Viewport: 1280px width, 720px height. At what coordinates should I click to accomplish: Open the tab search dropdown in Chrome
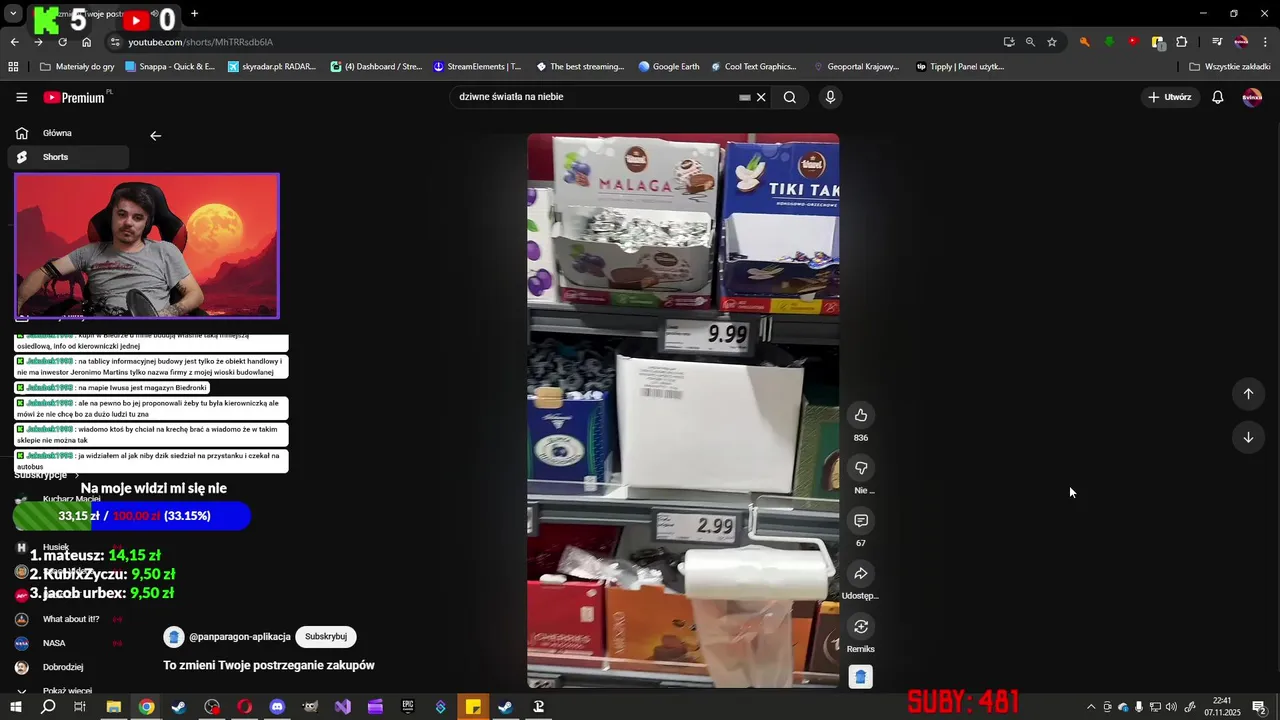pos(13,14)
